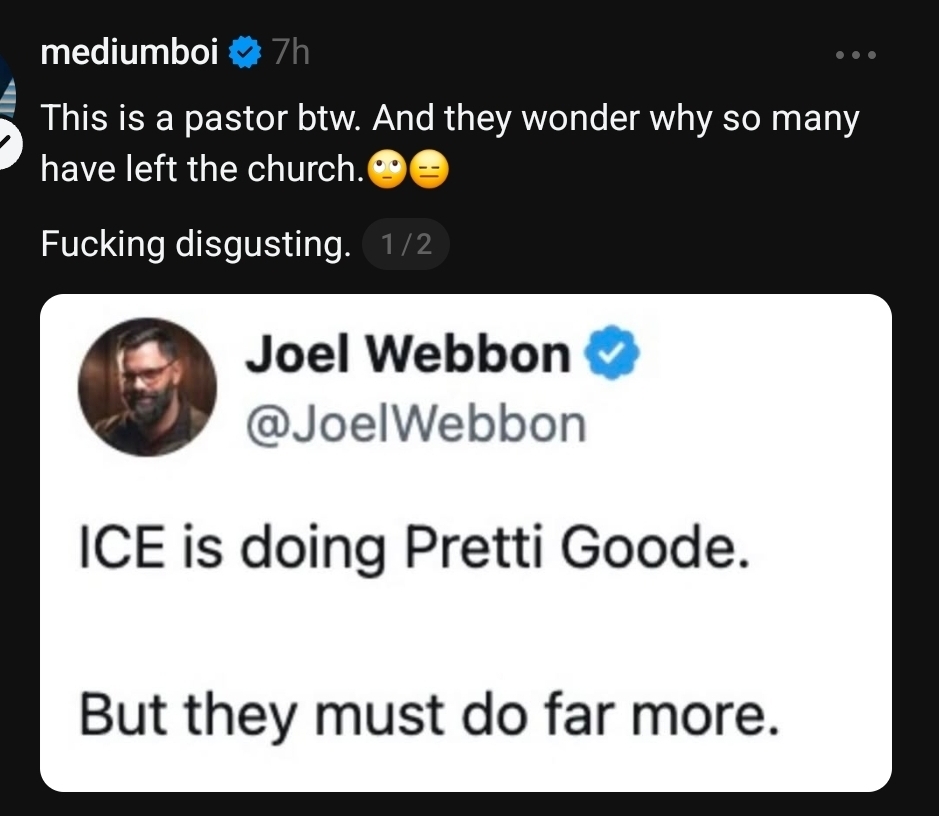Click the "ICE is doing Pretti Goode." line
The height and width of the screenshot is (816, 939).
(x=413, y=549)
